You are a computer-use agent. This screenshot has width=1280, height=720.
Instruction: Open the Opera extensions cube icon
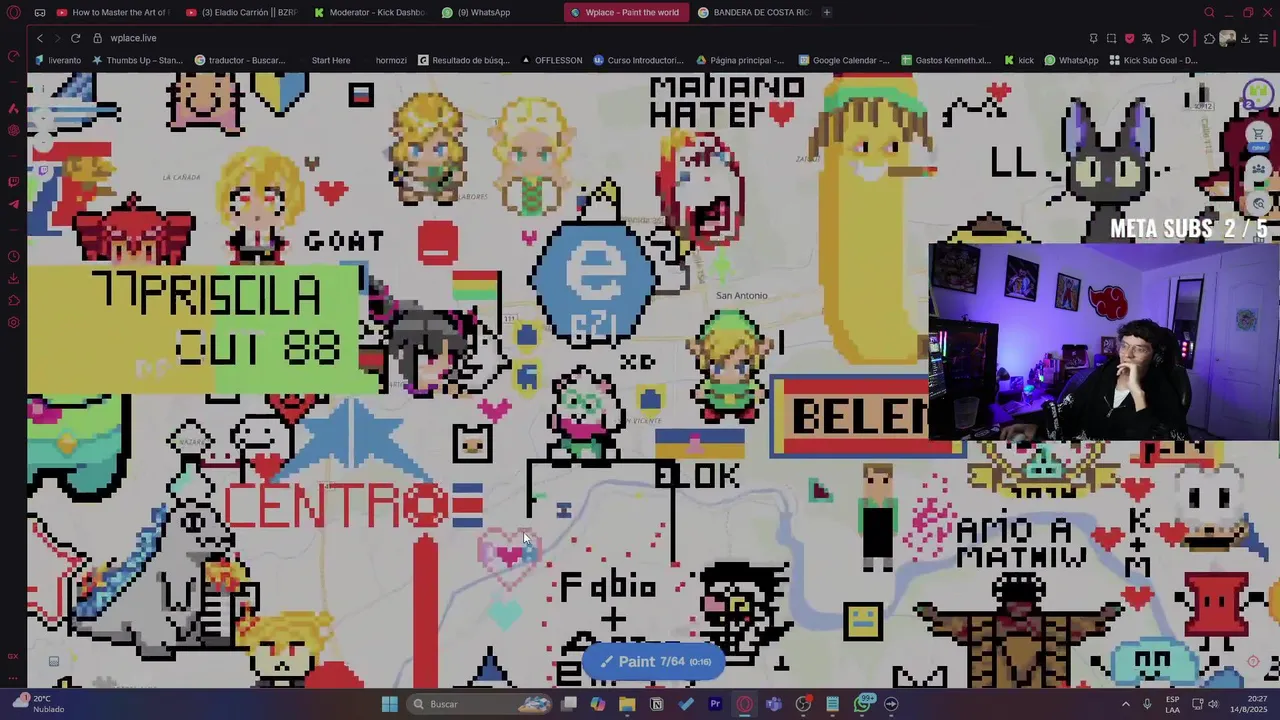click(x=1209, y=38)
